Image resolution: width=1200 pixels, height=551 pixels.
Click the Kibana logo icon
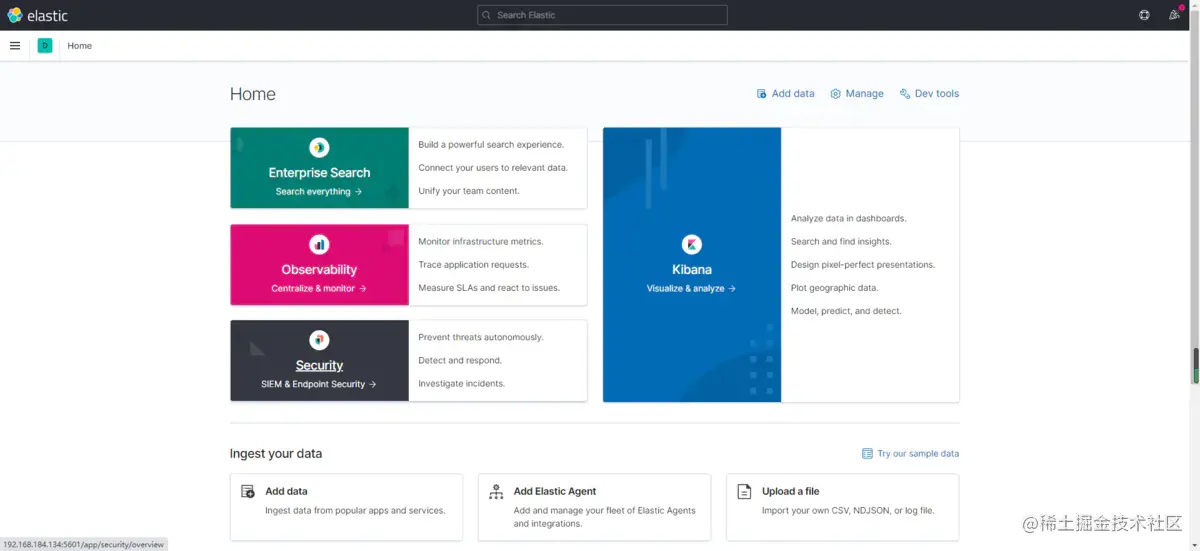click(692, 244)
